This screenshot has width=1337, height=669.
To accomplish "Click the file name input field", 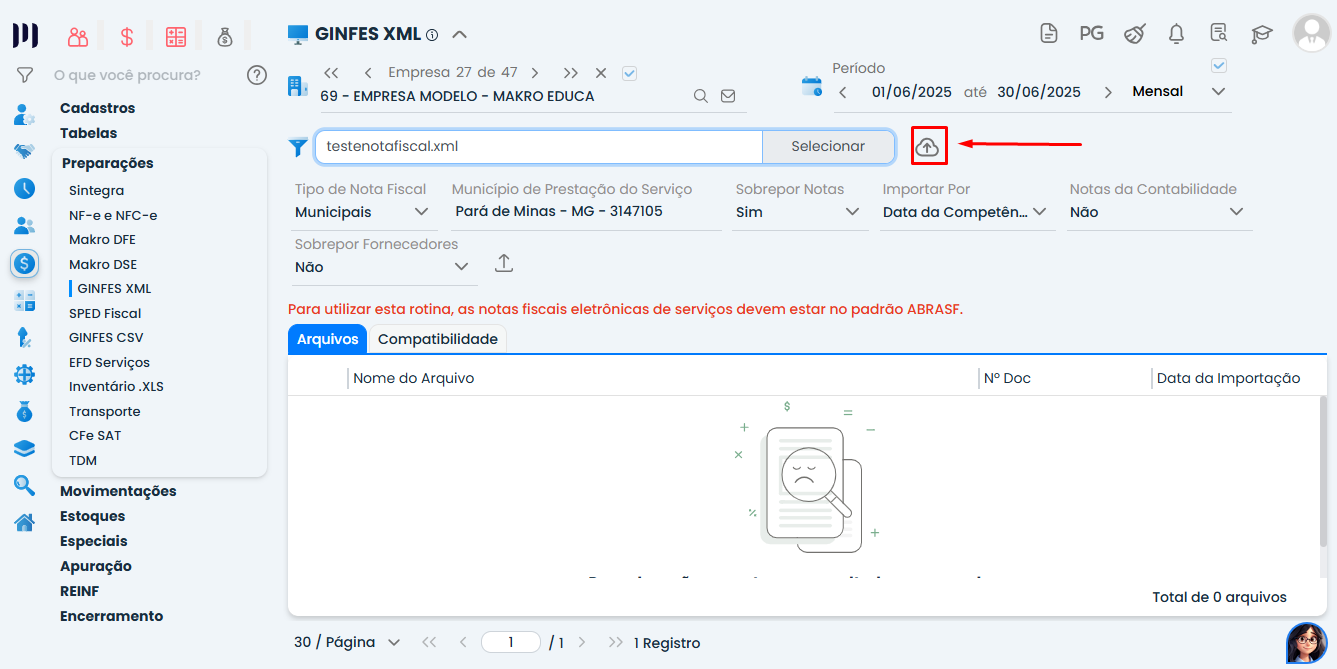I will (539, 146).
